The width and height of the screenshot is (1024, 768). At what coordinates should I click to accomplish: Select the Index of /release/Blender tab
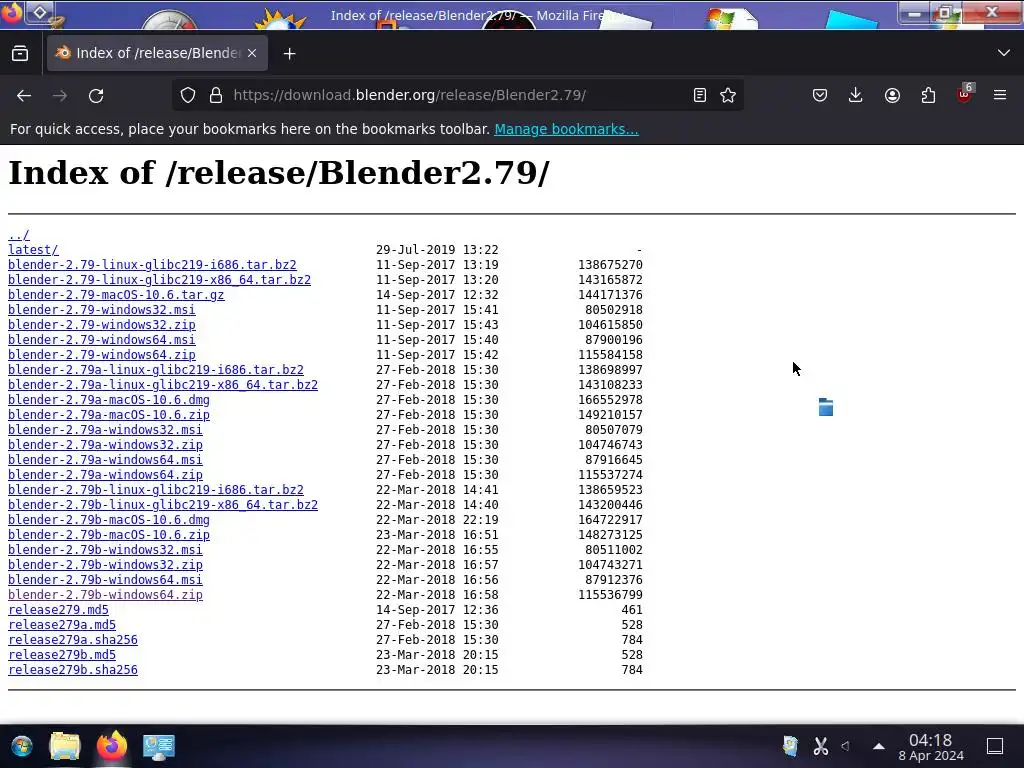pyautogui.click(x=157, y=53)
